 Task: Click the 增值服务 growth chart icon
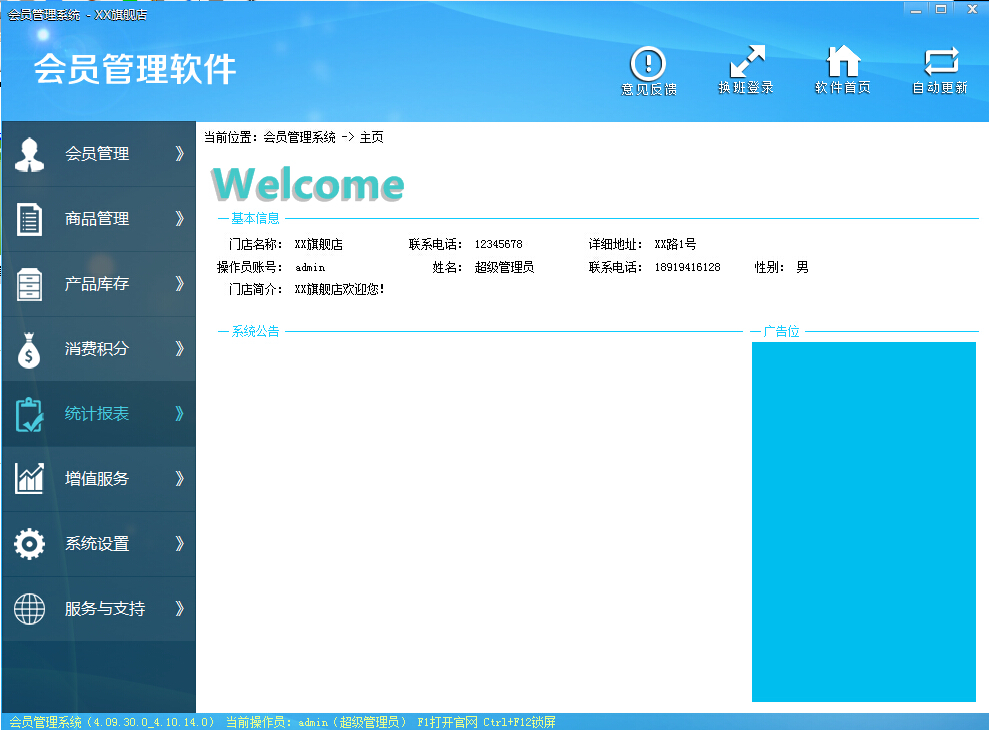(29, 479)
